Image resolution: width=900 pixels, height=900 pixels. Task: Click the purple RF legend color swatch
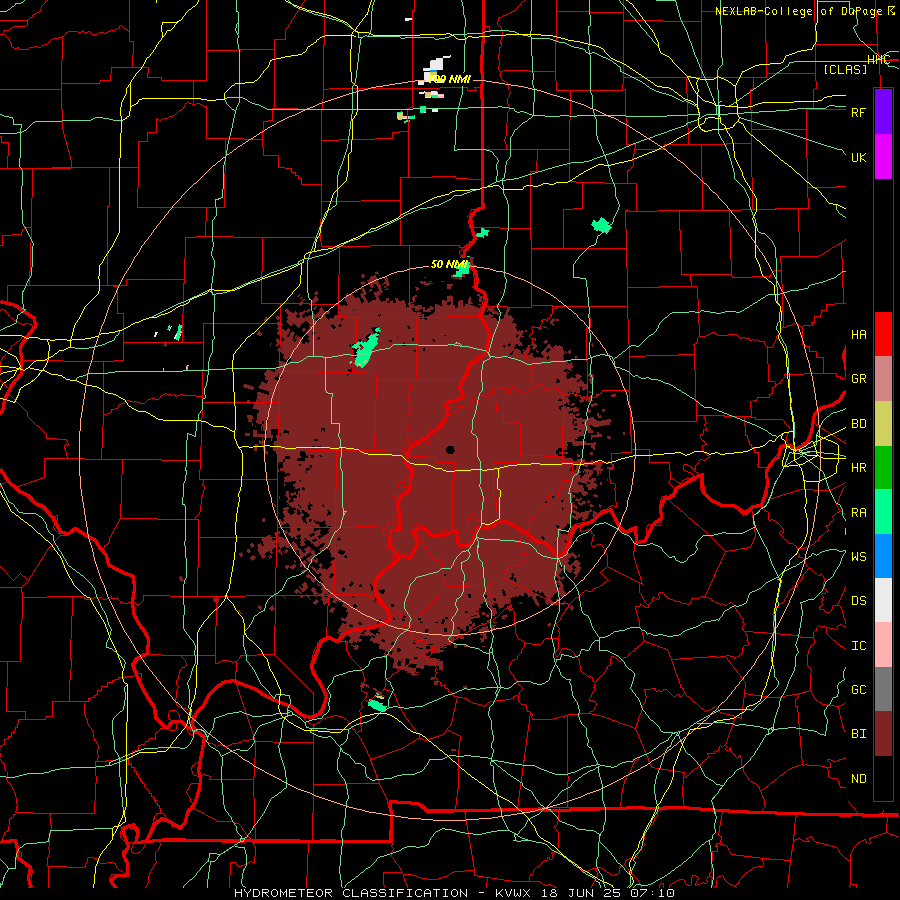[x=883, y=112]
